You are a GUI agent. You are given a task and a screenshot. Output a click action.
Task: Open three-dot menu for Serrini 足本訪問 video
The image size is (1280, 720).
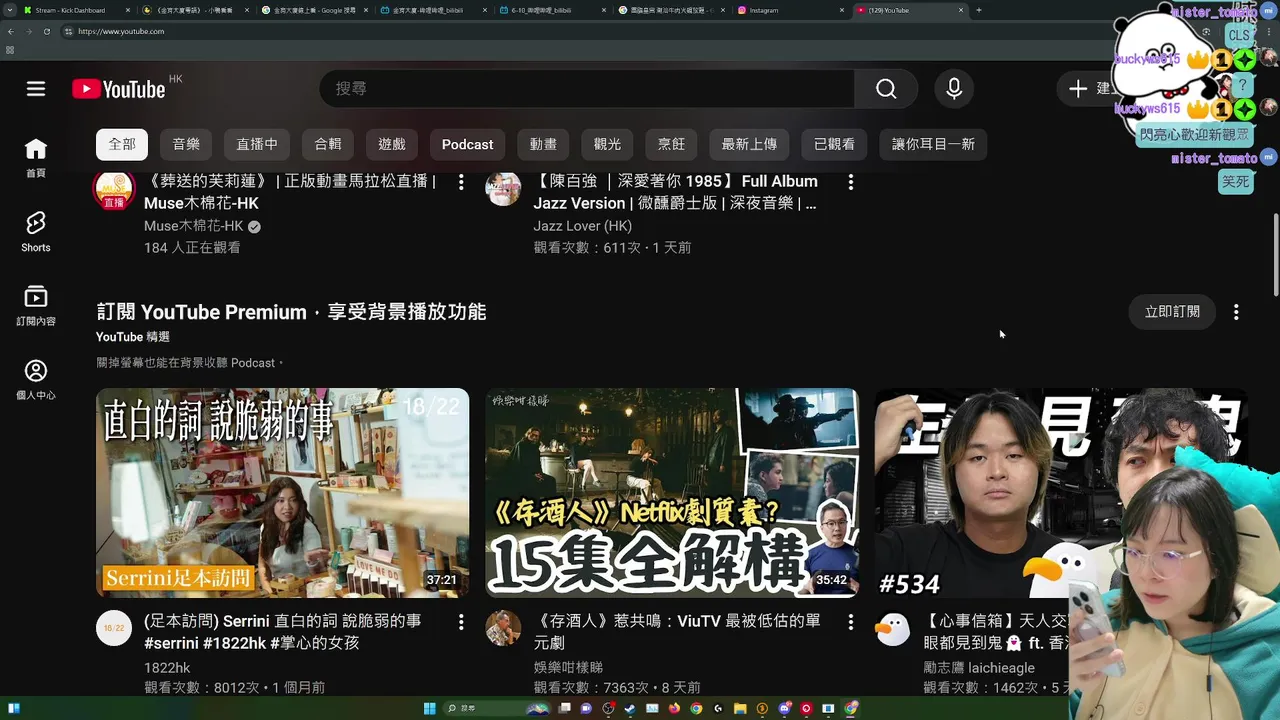click(461, 622)
